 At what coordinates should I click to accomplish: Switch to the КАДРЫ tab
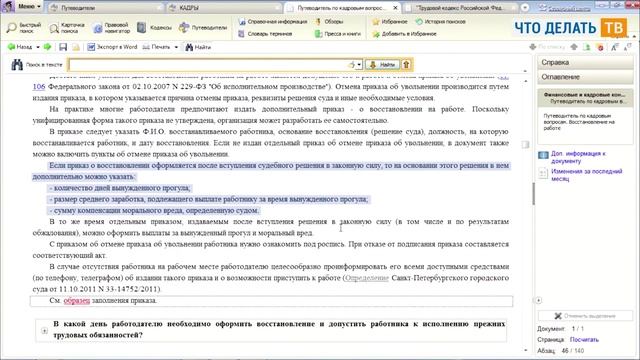tap(224, 8)
